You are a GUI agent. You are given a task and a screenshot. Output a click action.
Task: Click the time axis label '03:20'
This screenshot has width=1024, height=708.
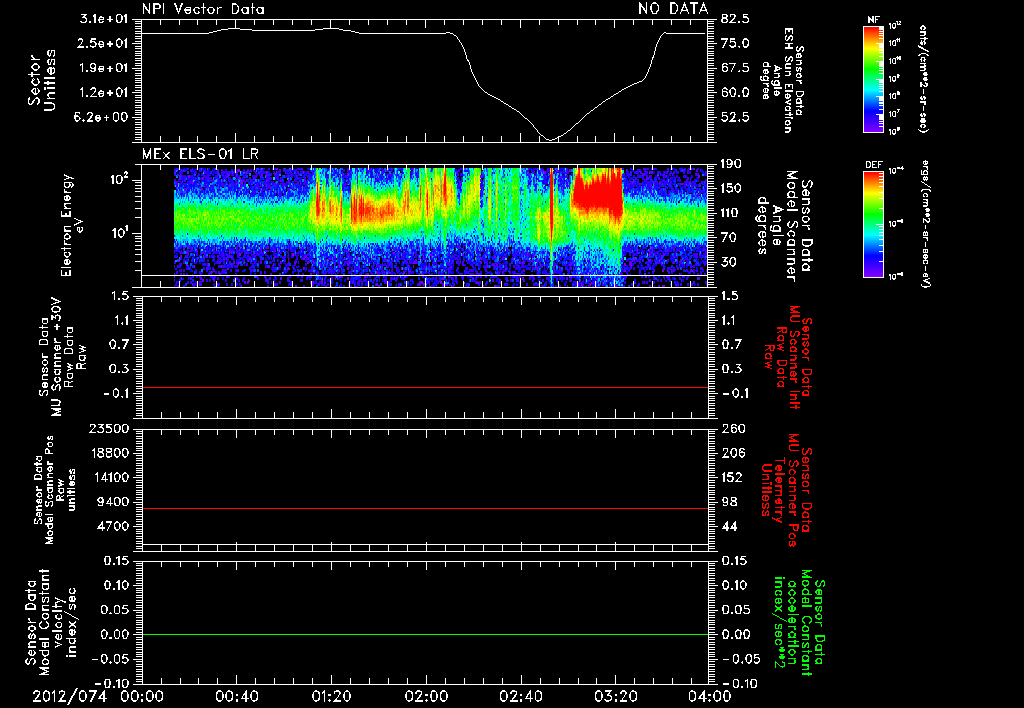coord(615,696)
